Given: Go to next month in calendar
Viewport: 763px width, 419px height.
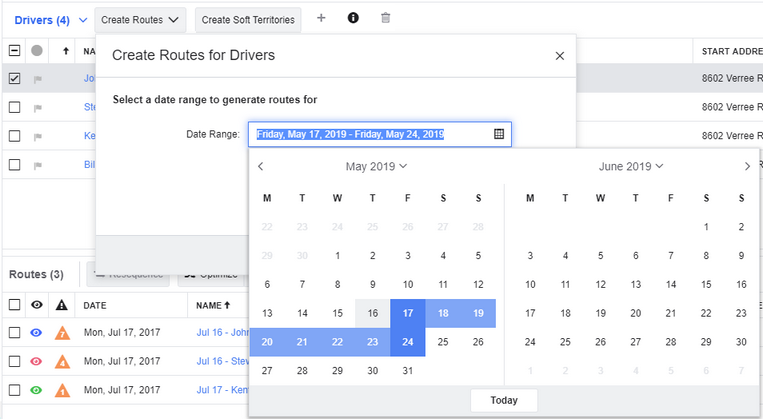Looking at the screenshot, I should click(x=747, y=166).
